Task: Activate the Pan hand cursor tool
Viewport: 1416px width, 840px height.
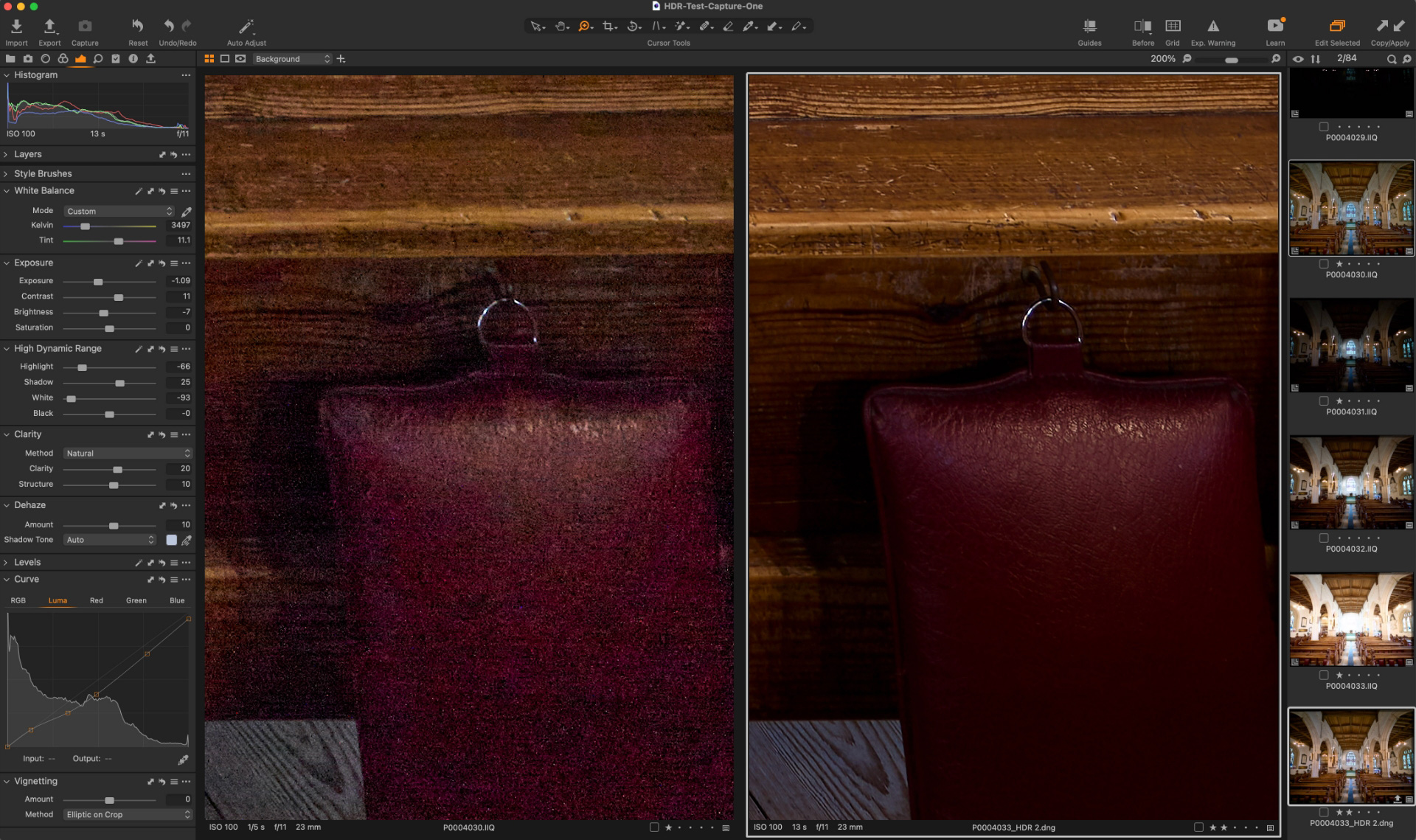Action: click(560, 26)
